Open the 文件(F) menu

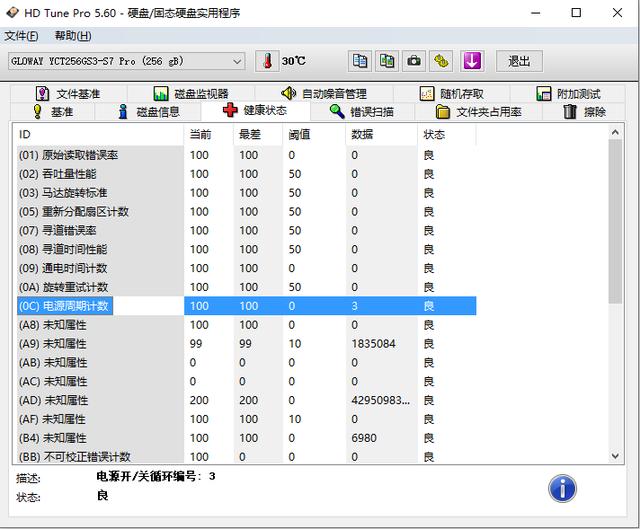pos(21,36)
